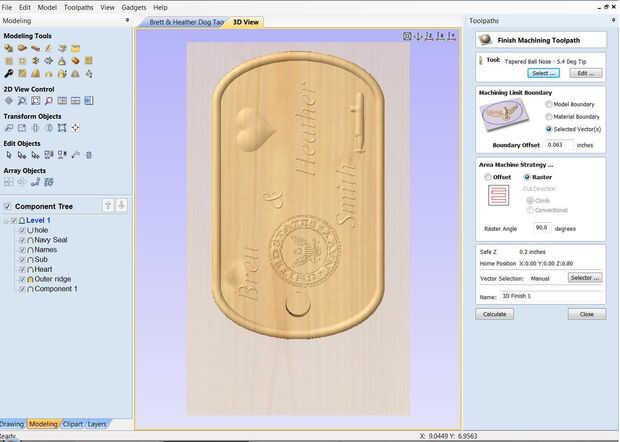Image resolution: width=620 pixels, height=442 pixels.
Task: Open the Toolpaths menu
Action: click(79, 8)
